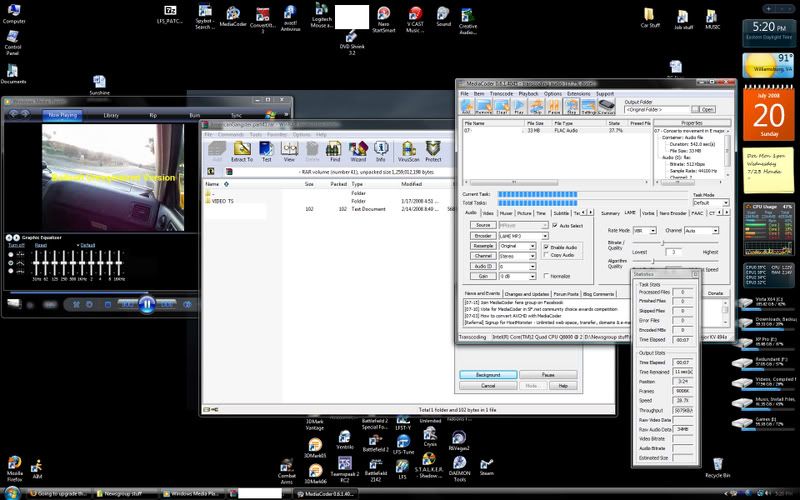The width and height of the screenshot is (800, 500).
Task: Open the Resample dropdown showing Original
Action: [x=517, y=246]
